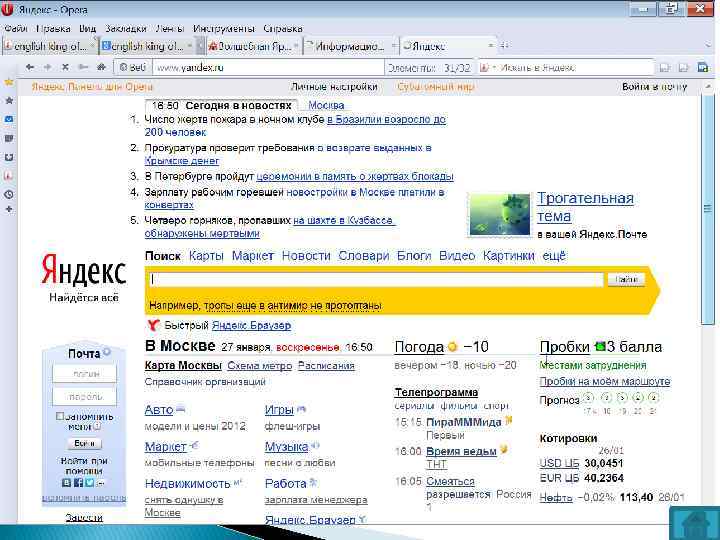
Task: Click the red Yandex panel icon in sidebar
Action: 9,175
